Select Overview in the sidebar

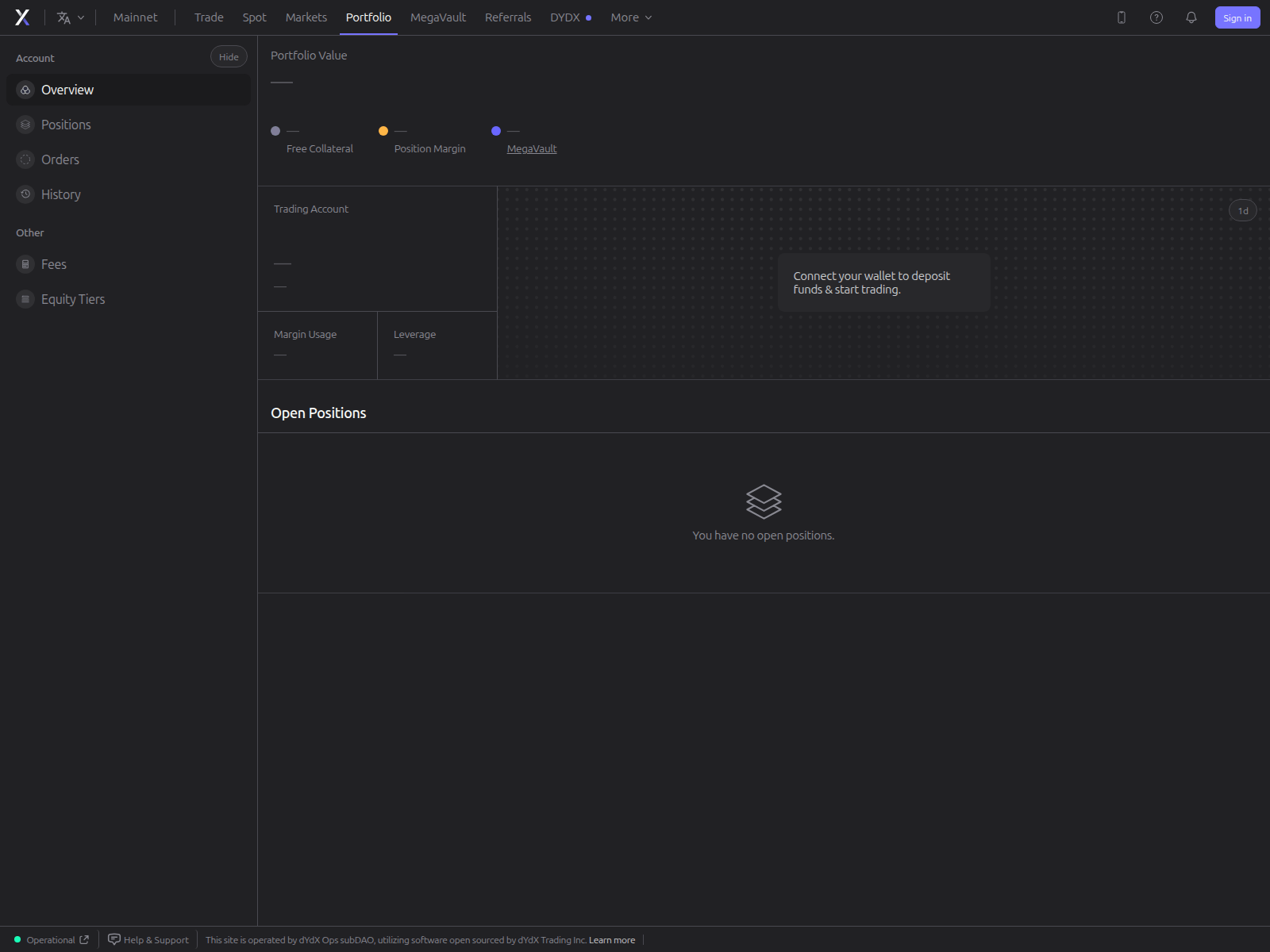[x=129, y=90]
